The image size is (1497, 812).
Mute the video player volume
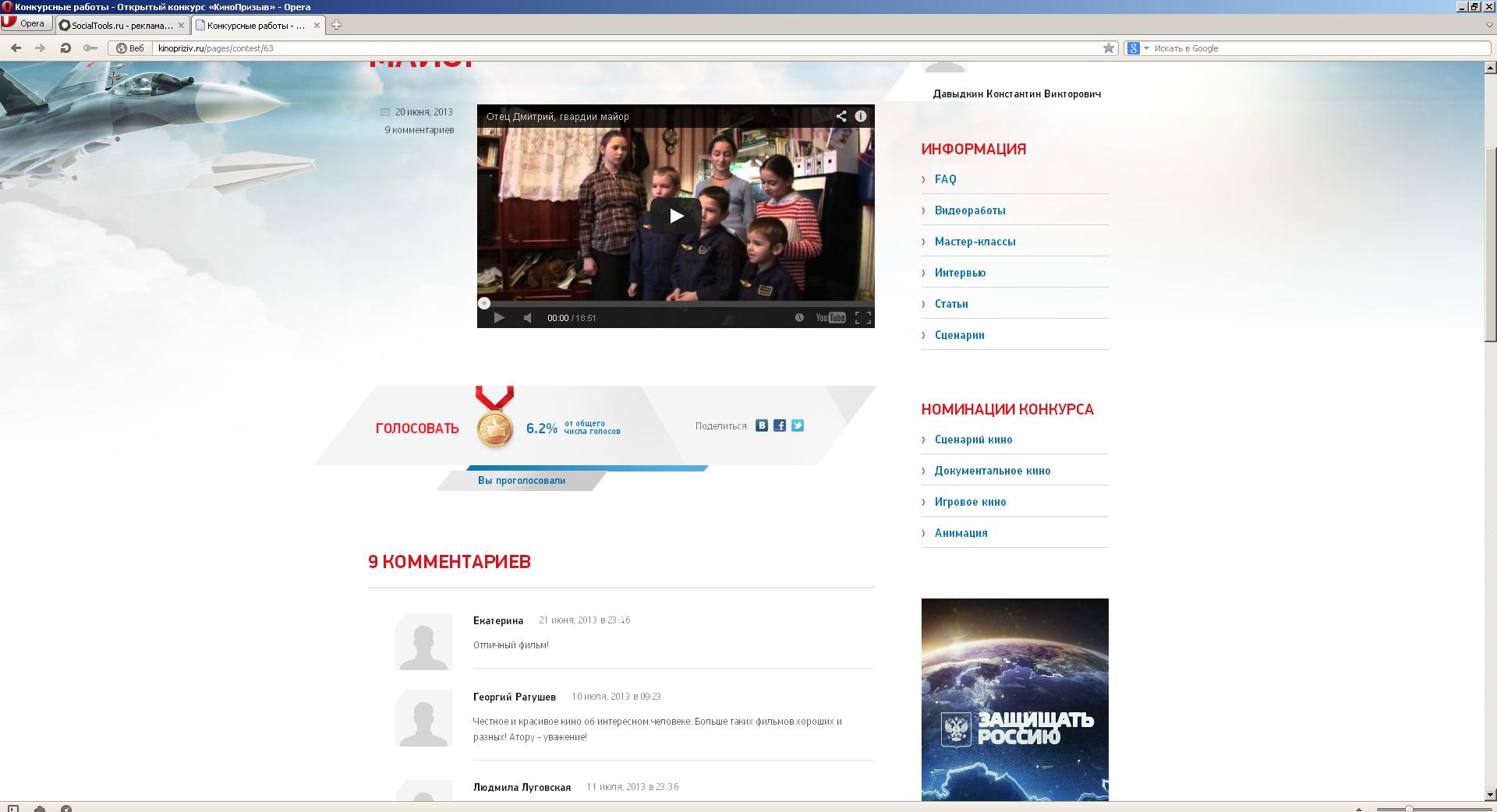[x=528, y=318]
